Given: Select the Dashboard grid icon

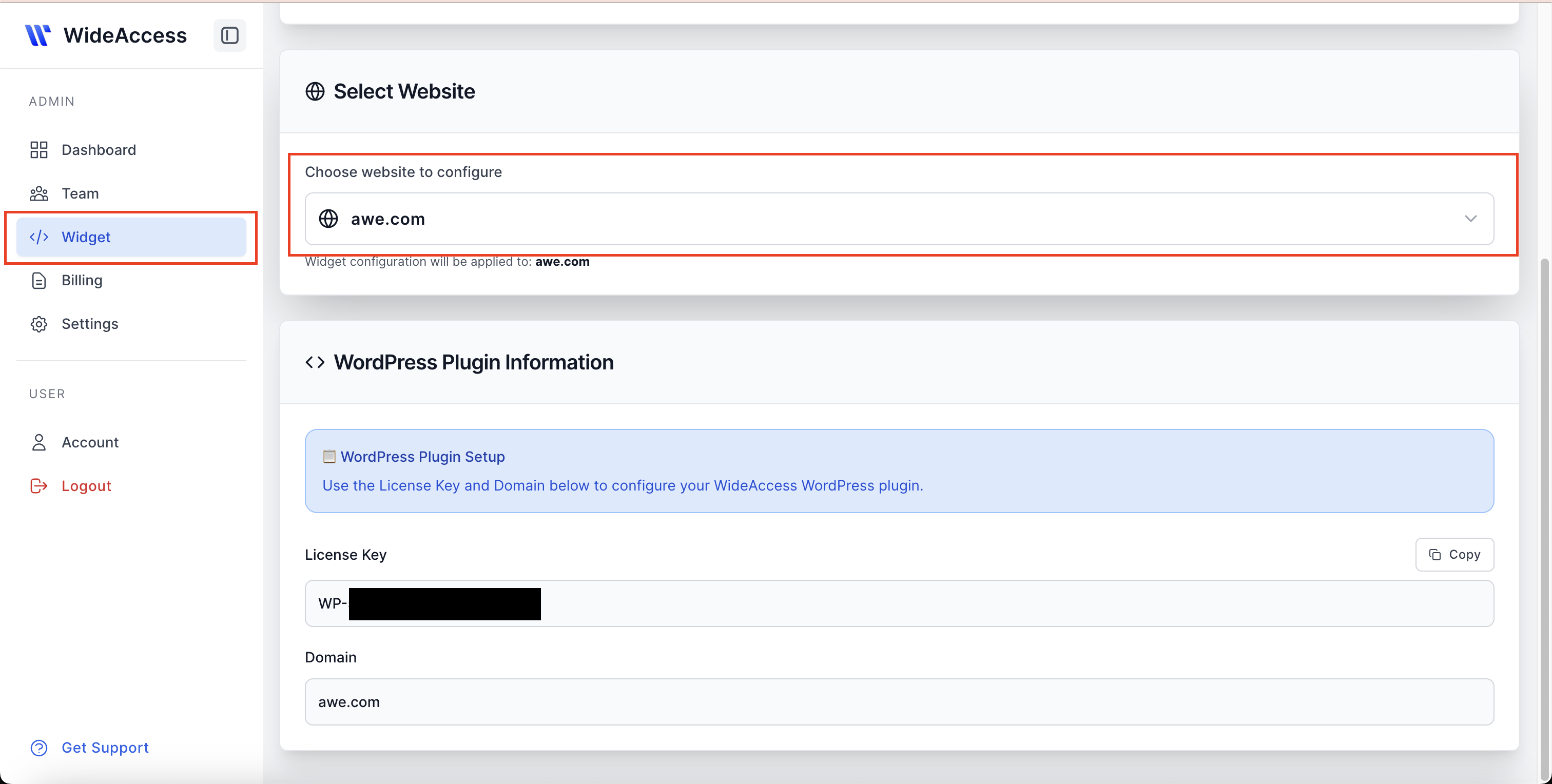Looking at the screenshot, I should click(38, 149).
